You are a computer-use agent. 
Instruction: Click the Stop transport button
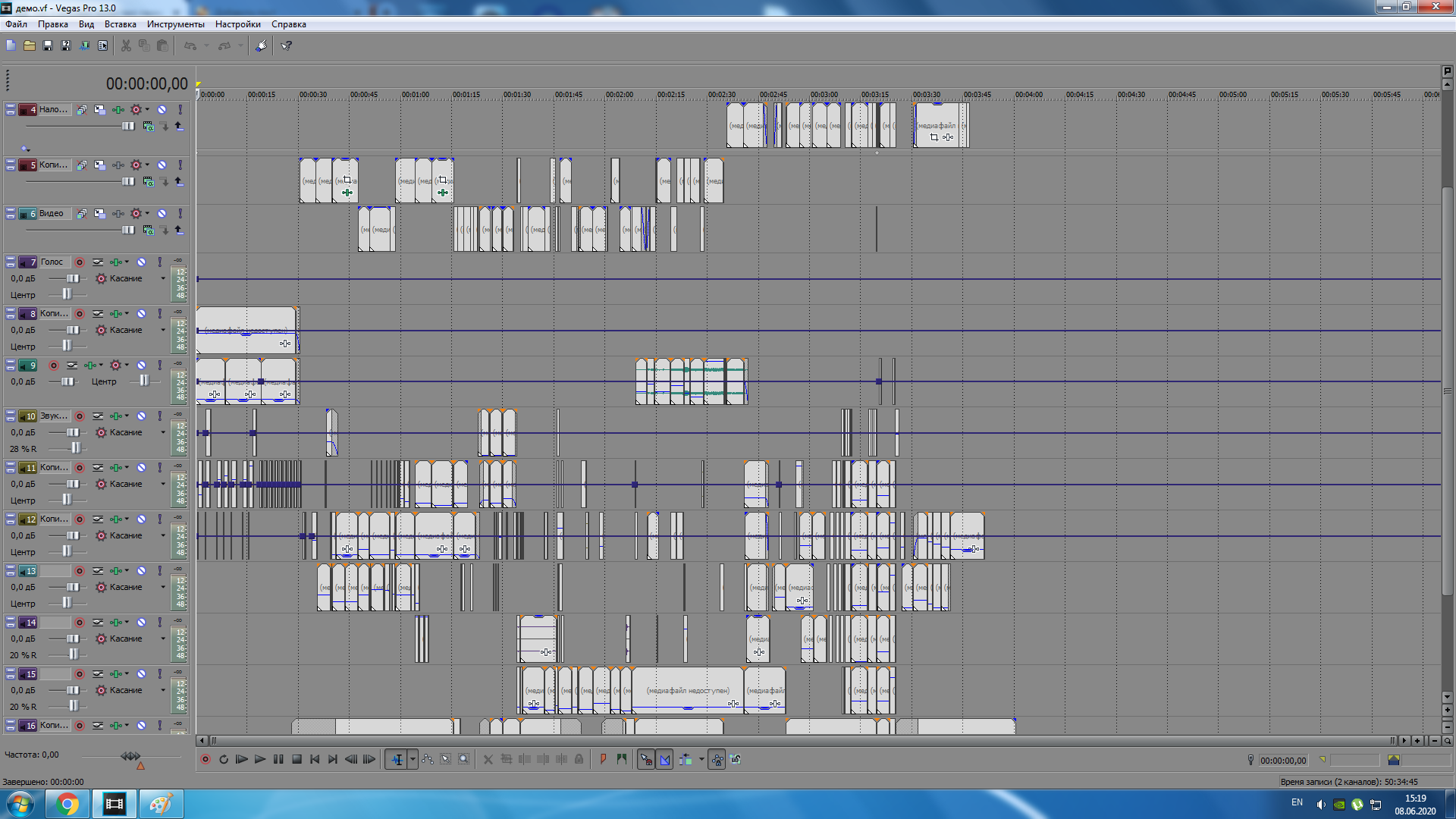pyautogui.click(x=297, y=759)
